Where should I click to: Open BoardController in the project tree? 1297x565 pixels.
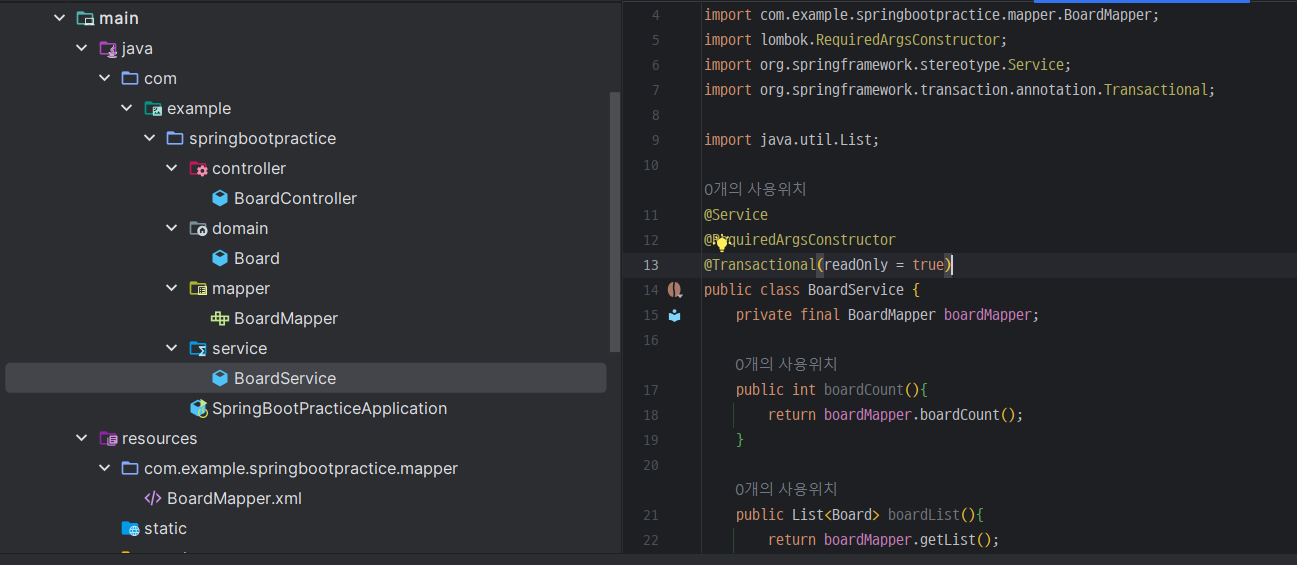[295, 198]
